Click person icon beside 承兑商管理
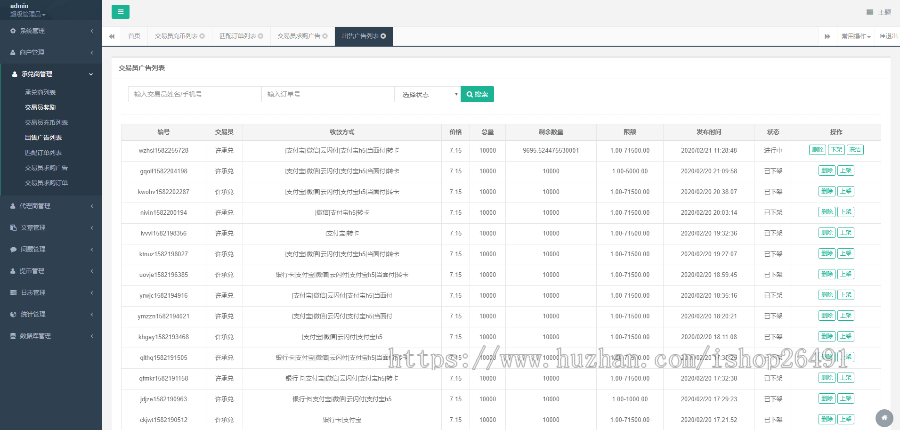 click(14, 74)
